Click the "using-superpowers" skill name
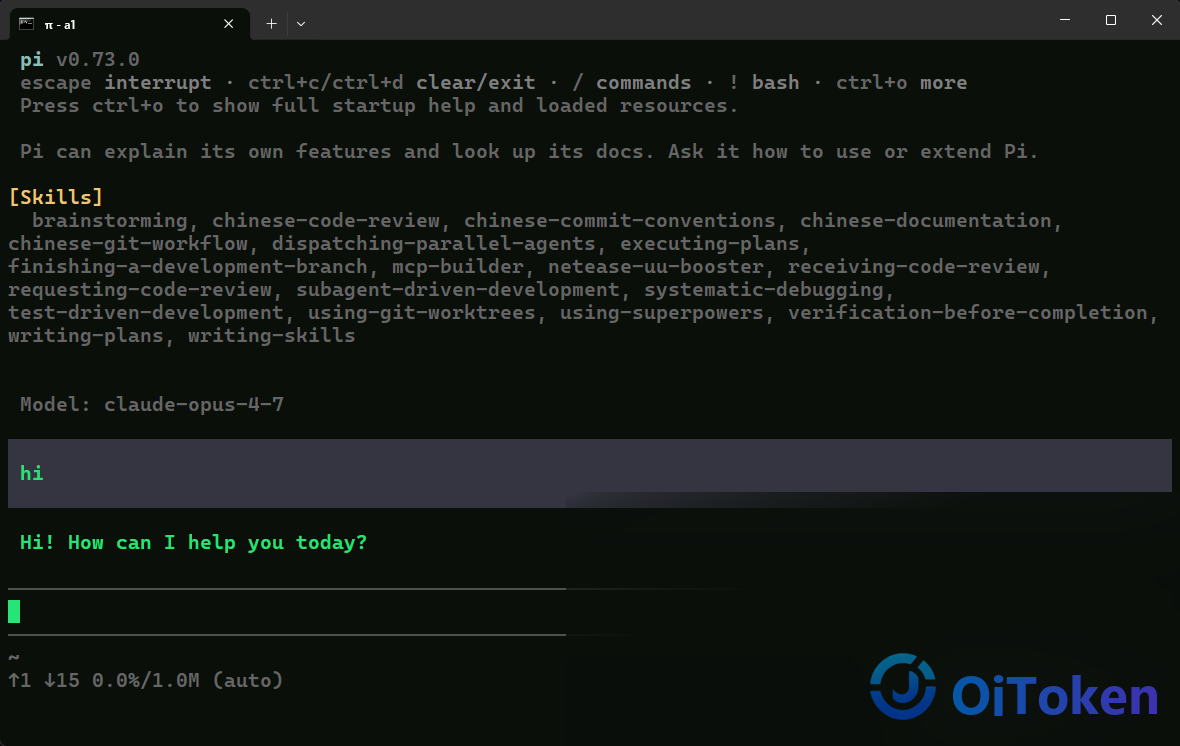Image resolution: width=1180 pixels, height=746 pixels. 661,312
